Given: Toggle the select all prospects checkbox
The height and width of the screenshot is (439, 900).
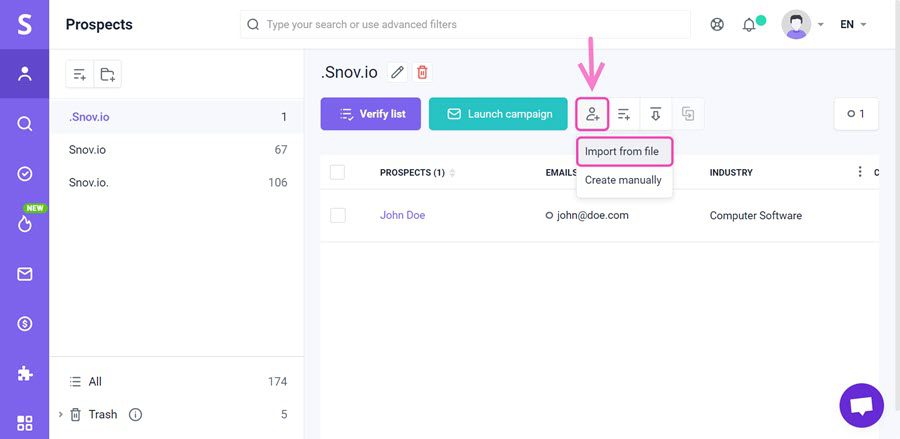Looking at the screenshot, I should point(337,172).
